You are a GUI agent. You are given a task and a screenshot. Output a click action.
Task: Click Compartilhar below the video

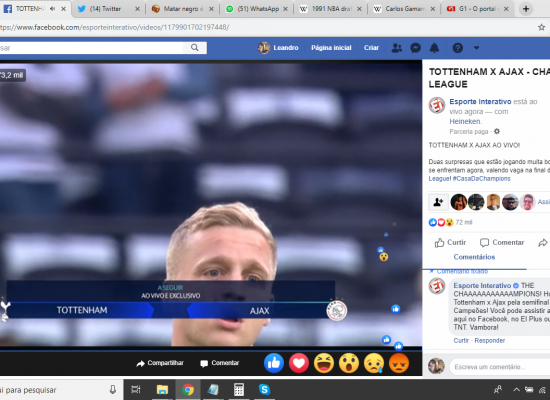pyautogui.click(x=160, y=363)
